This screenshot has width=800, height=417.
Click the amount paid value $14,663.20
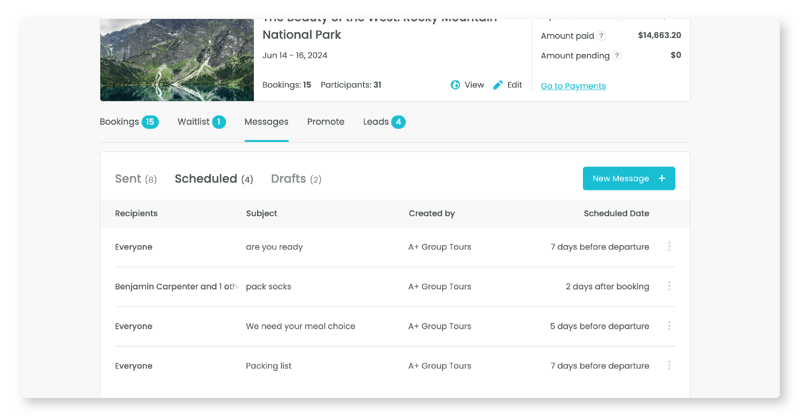(659, 35)
